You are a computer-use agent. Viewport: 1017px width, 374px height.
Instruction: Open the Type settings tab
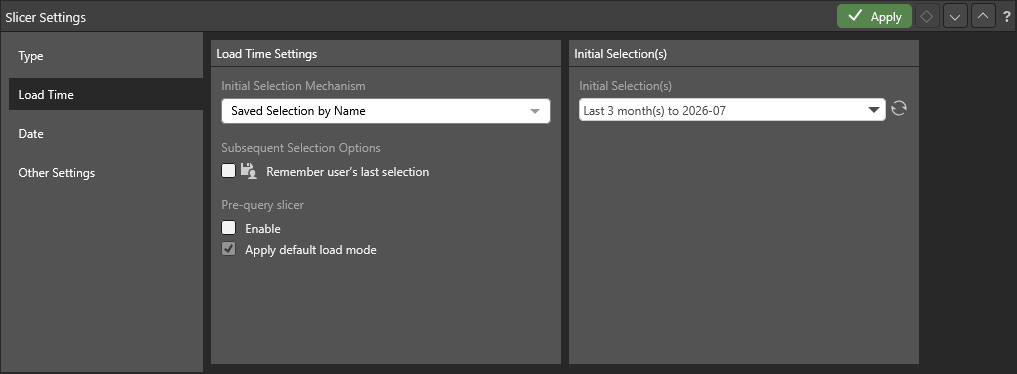[x=106, y=56]
